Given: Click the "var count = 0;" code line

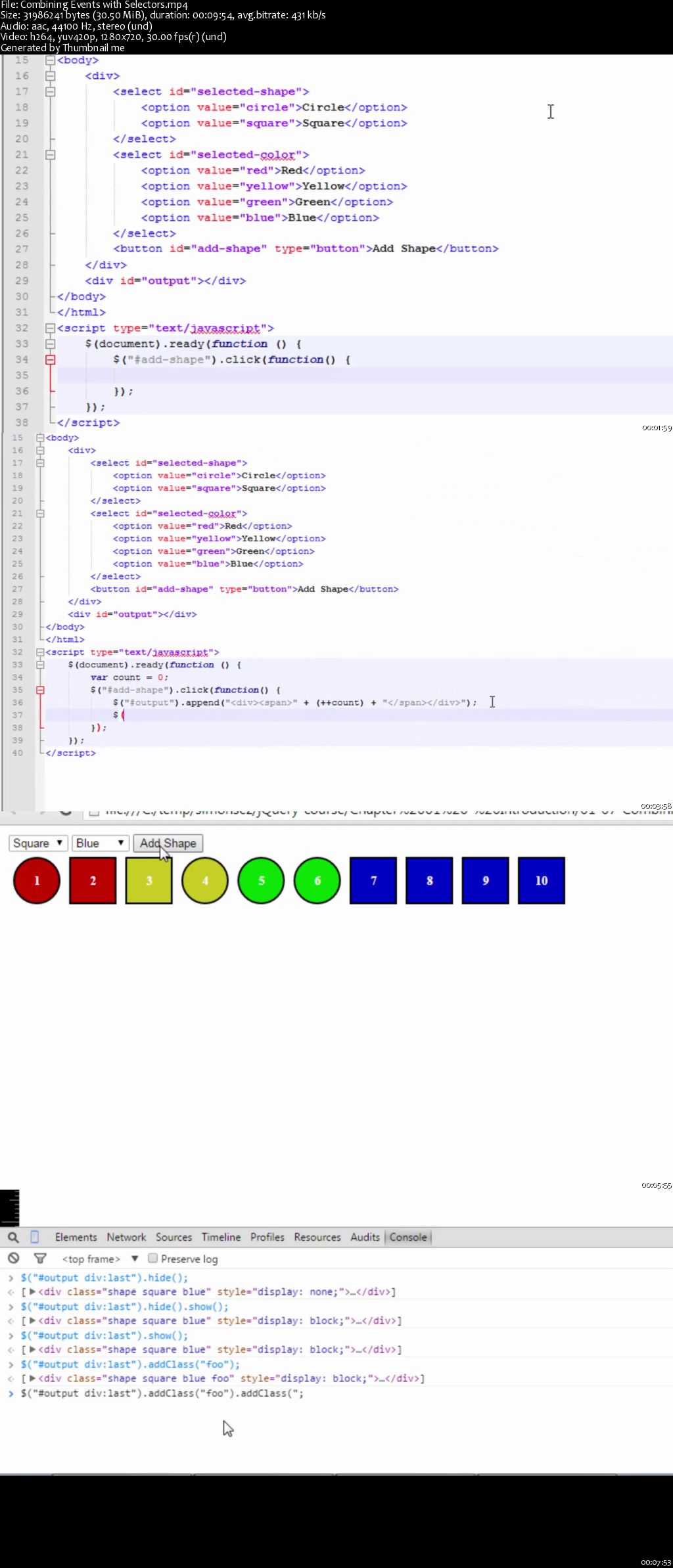Looking at the screenshot, I should click(x=129, y=677).
